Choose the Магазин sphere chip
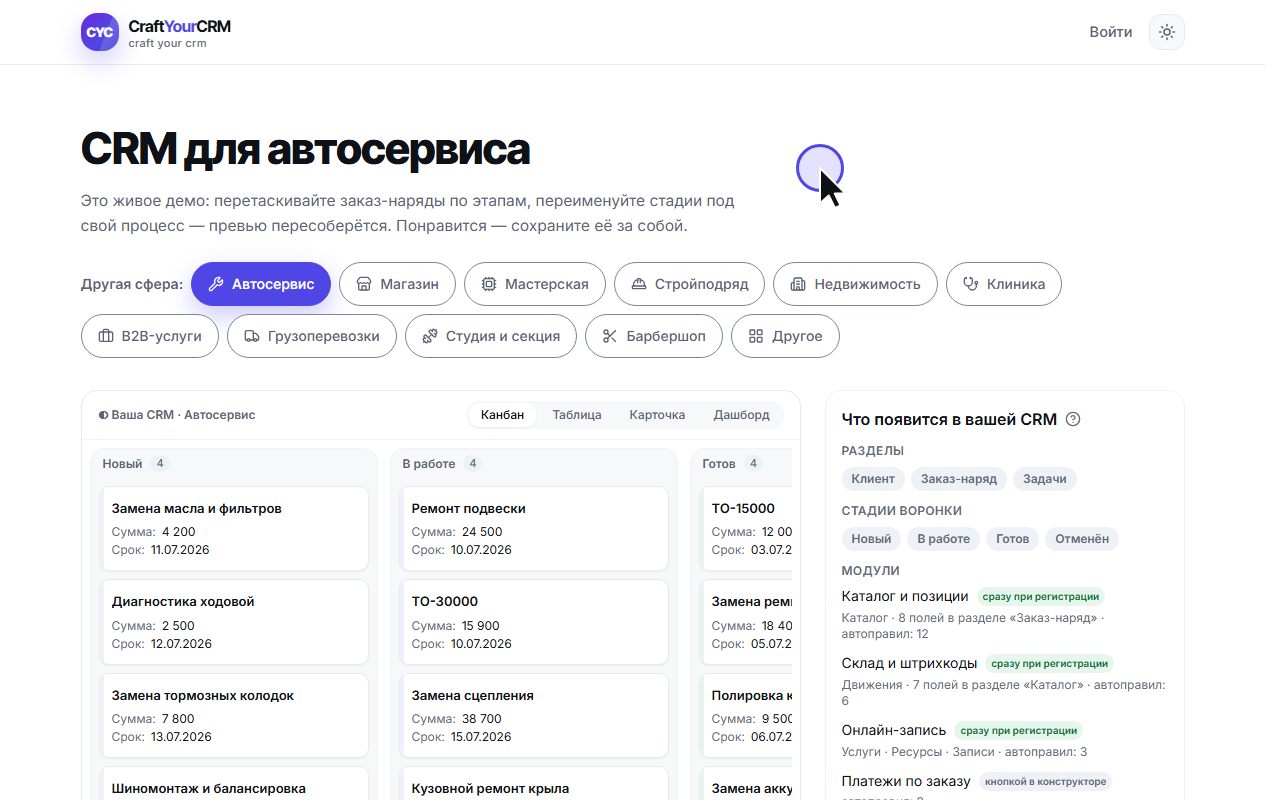The height and width of the screenshot is (800, 1280). tap(397, 284)
